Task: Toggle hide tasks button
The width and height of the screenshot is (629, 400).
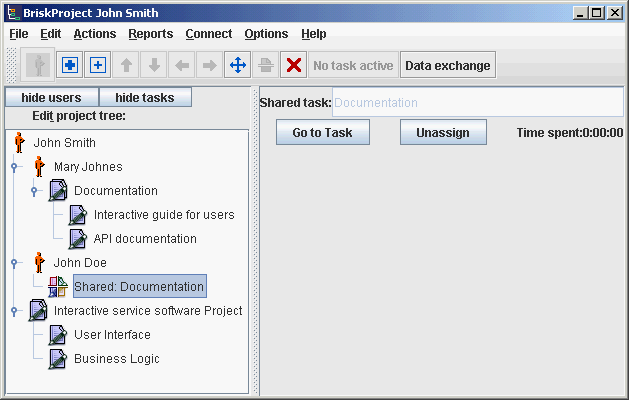Action: click(144, 97)
